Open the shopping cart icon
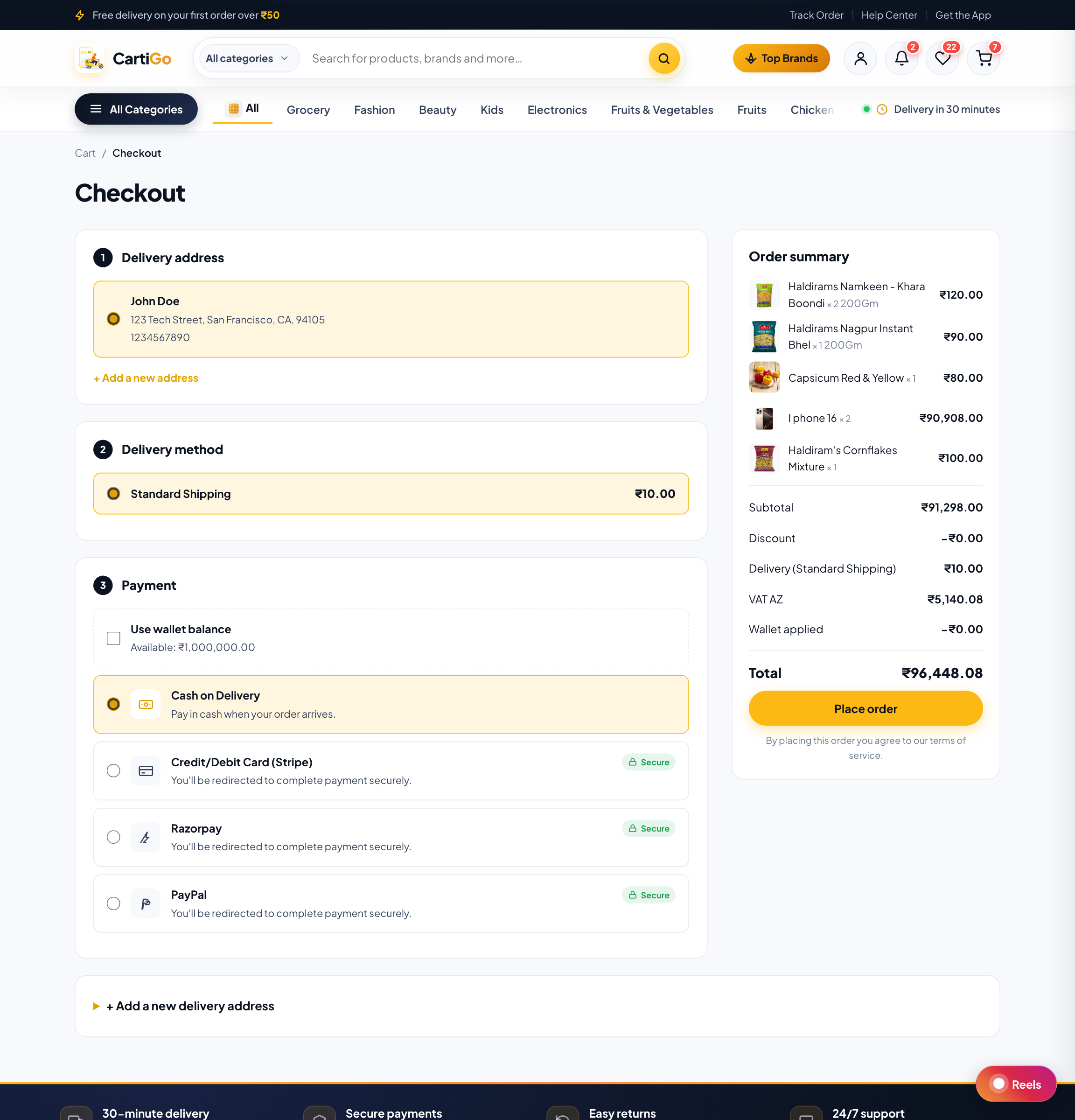This screenshot has height=1120, width=1075. (x=984, y=58)
